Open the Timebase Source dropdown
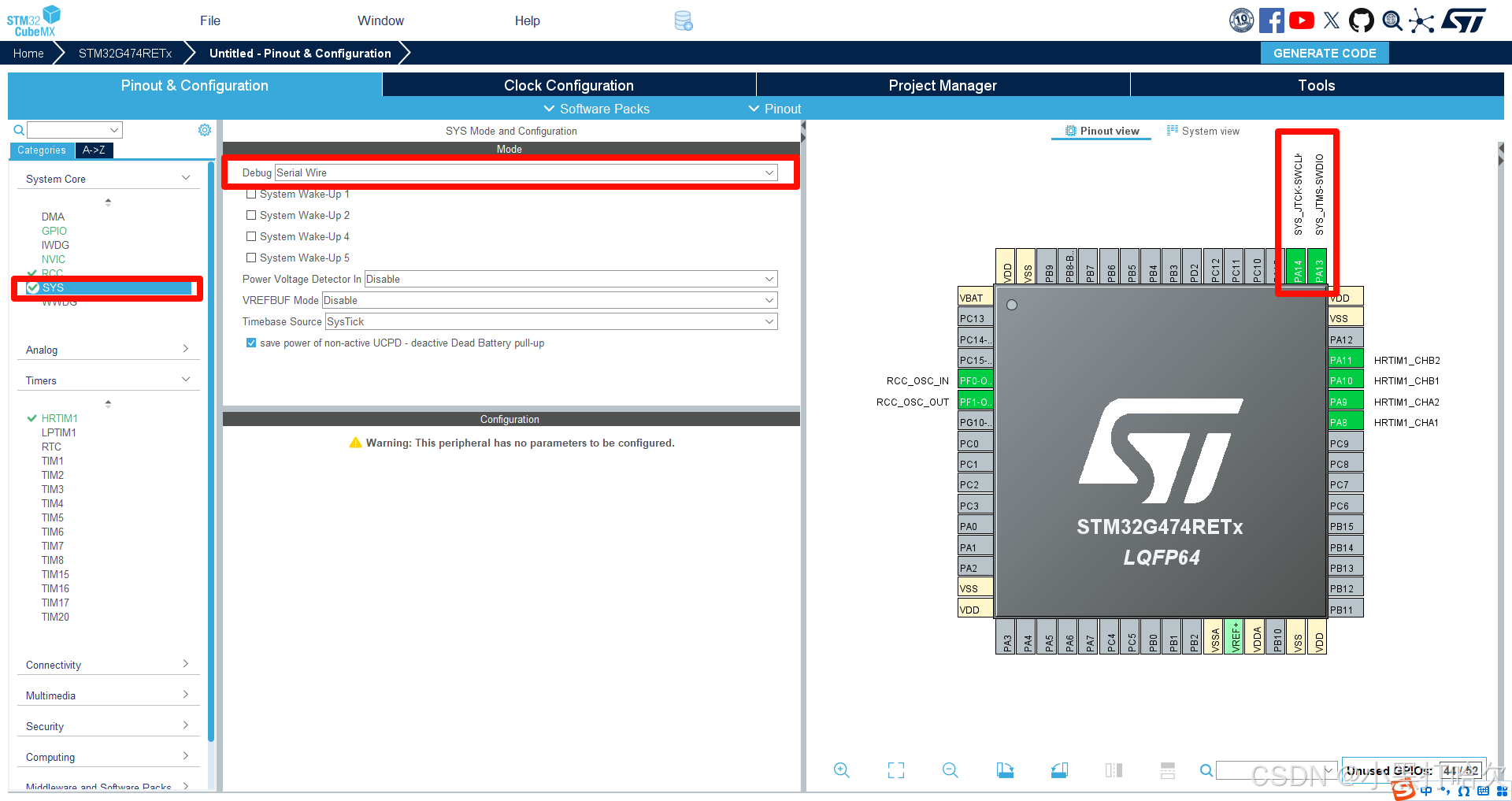This screenshot has width=1512, height=801. point(551,321)
